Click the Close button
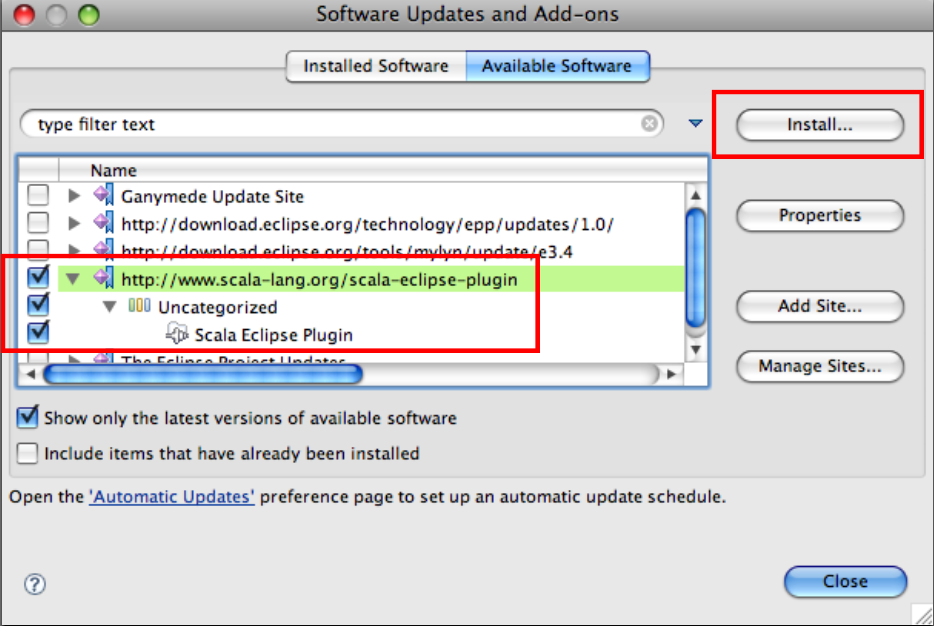 click(x=845, y=581)
